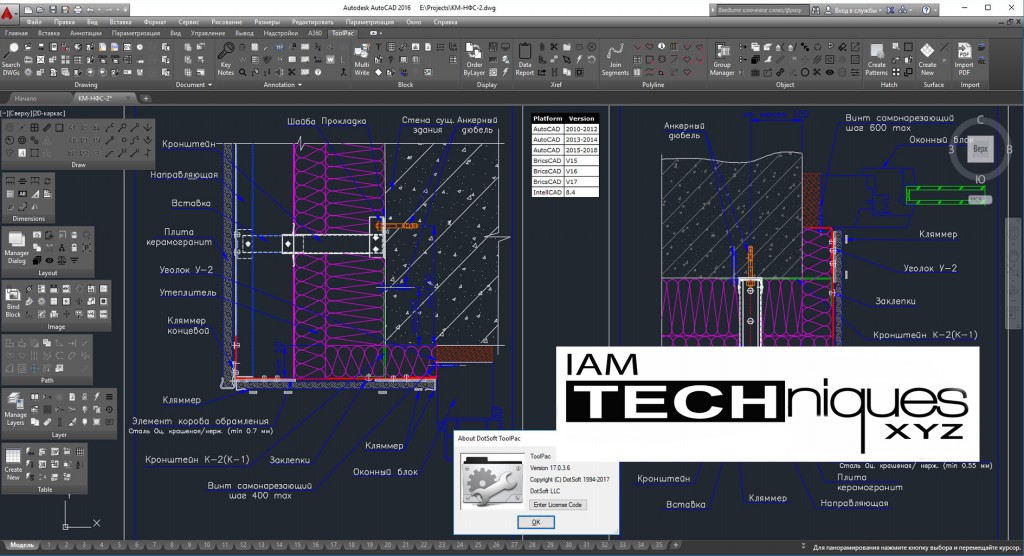Screen dimensions: 1024x556
Task: Click the Enter License Code button
Action: [557, 504]
